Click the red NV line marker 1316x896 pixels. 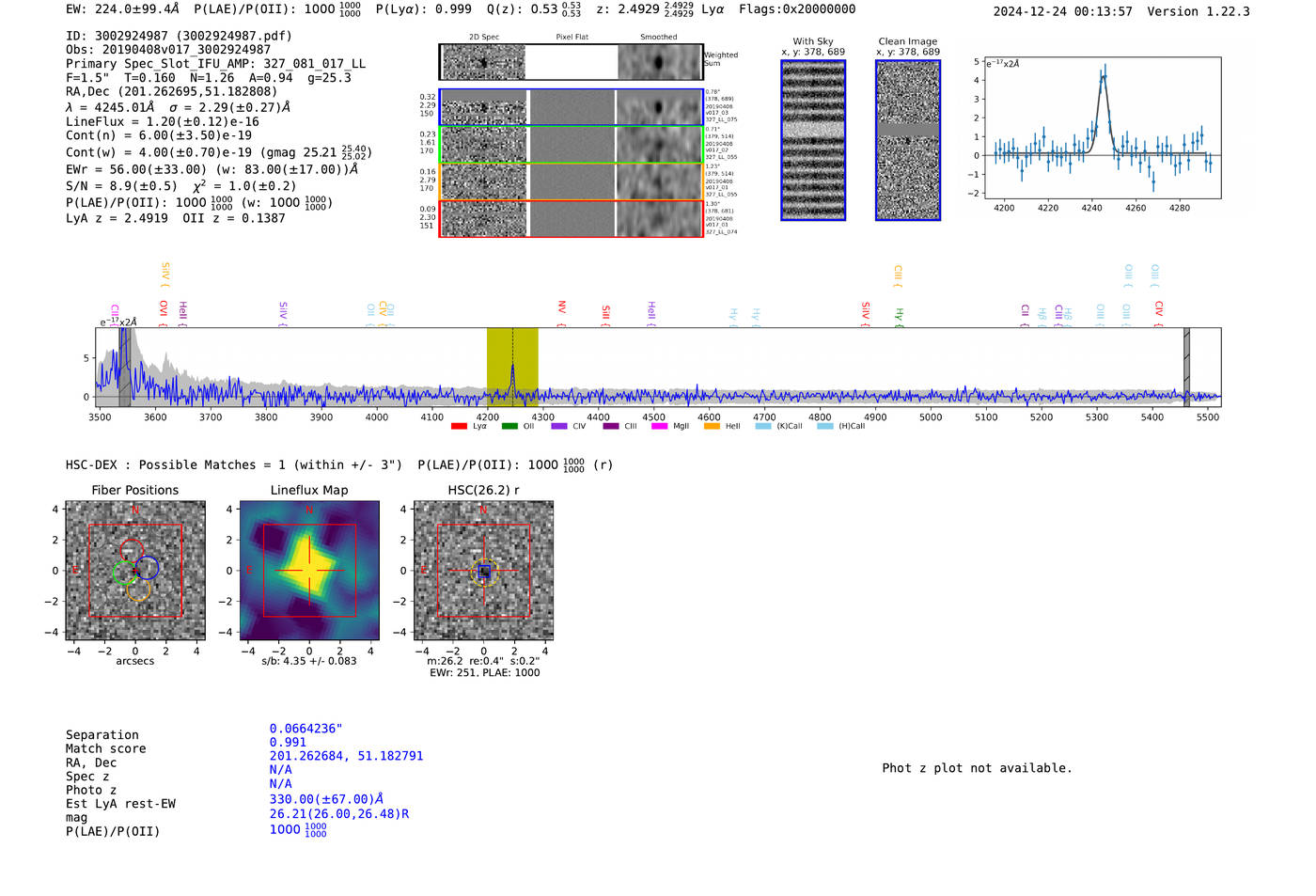click(561, 314)
